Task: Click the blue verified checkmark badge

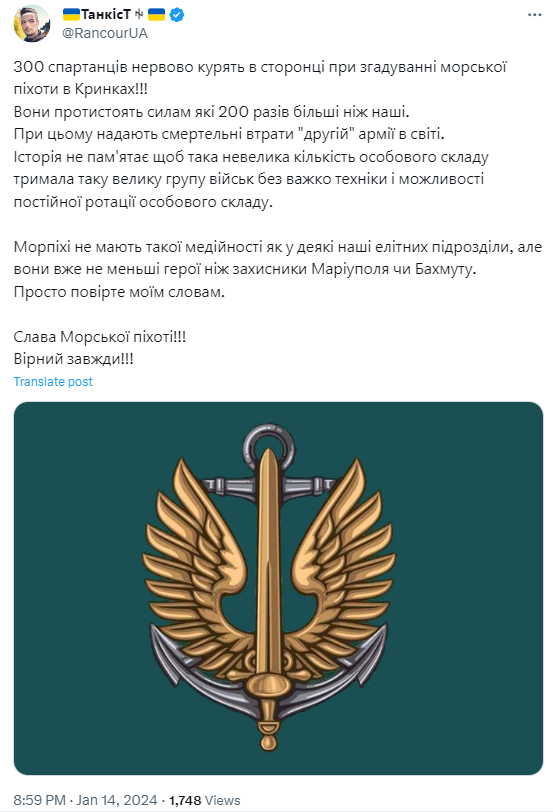Action: pyautogui.click(x=177, y=15)
